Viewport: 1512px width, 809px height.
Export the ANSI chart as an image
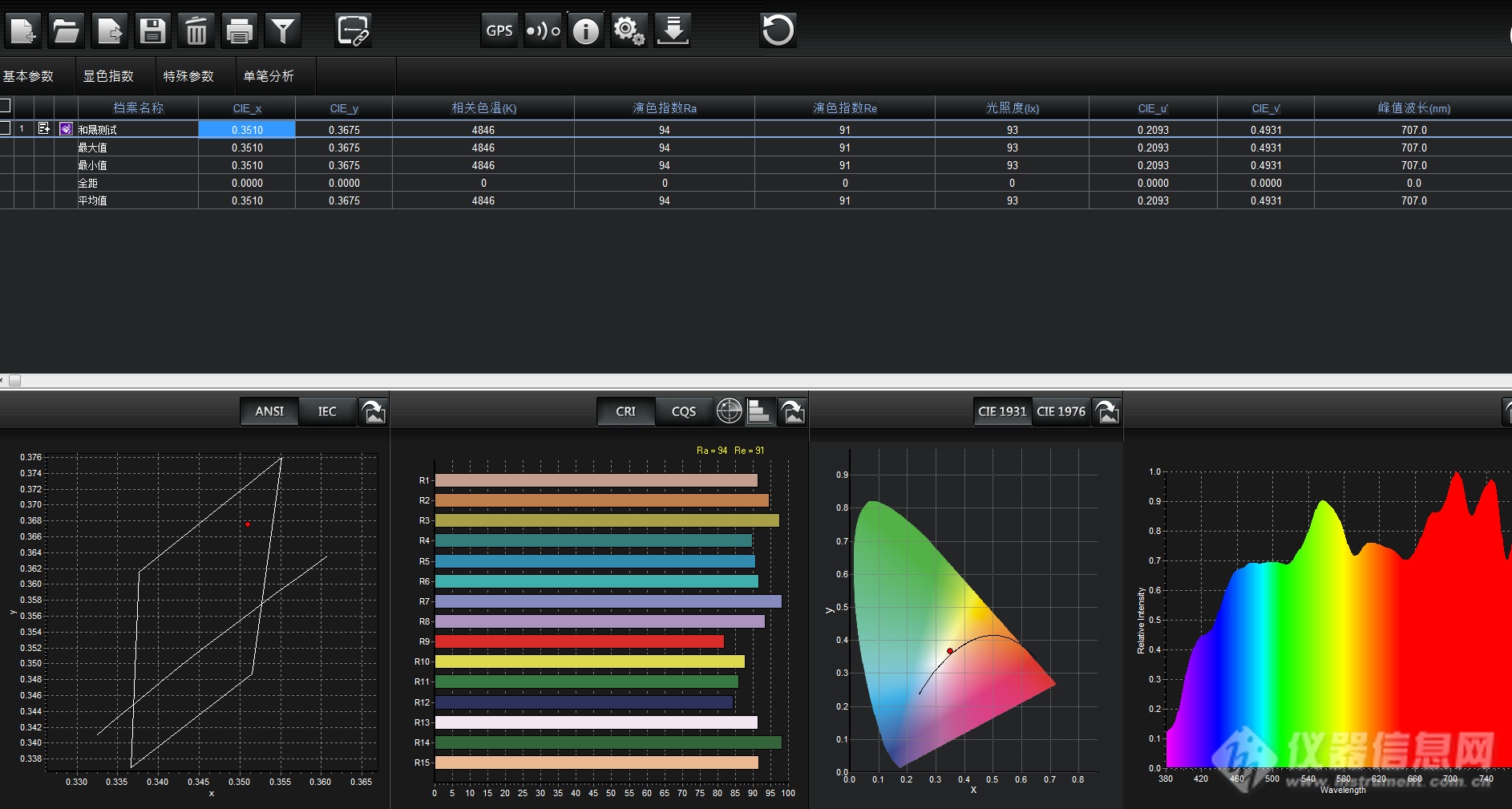(374, 411)
